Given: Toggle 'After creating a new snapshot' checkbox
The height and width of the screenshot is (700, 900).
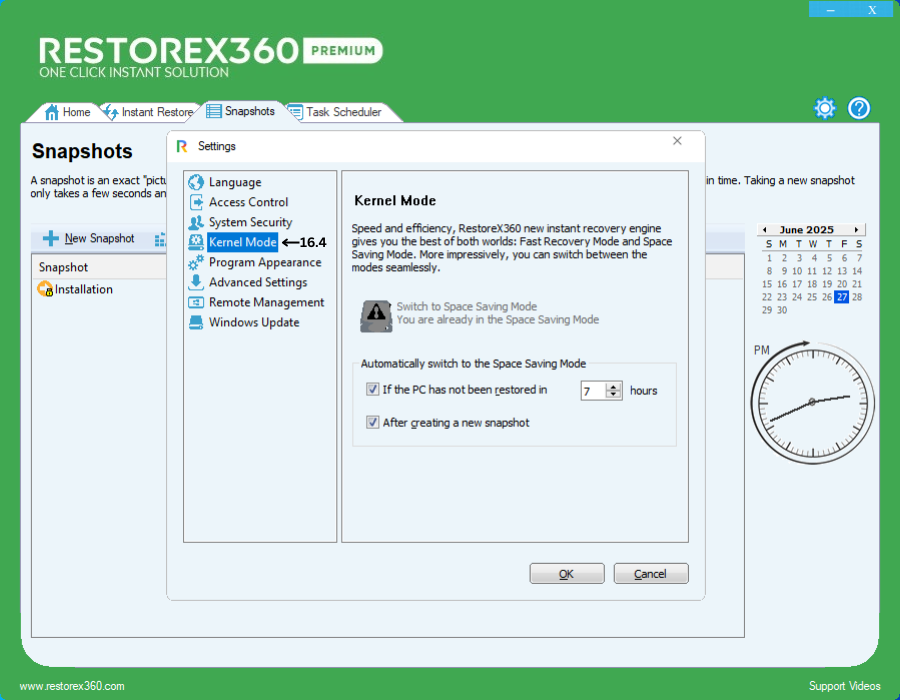Looking at the screenshot, I should (x=373, y=423).
